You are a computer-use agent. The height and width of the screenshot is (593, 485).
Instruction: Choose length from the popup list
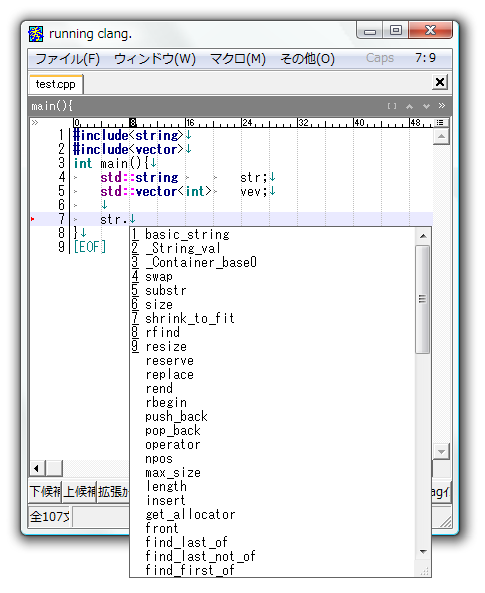(x=166, y=486)
